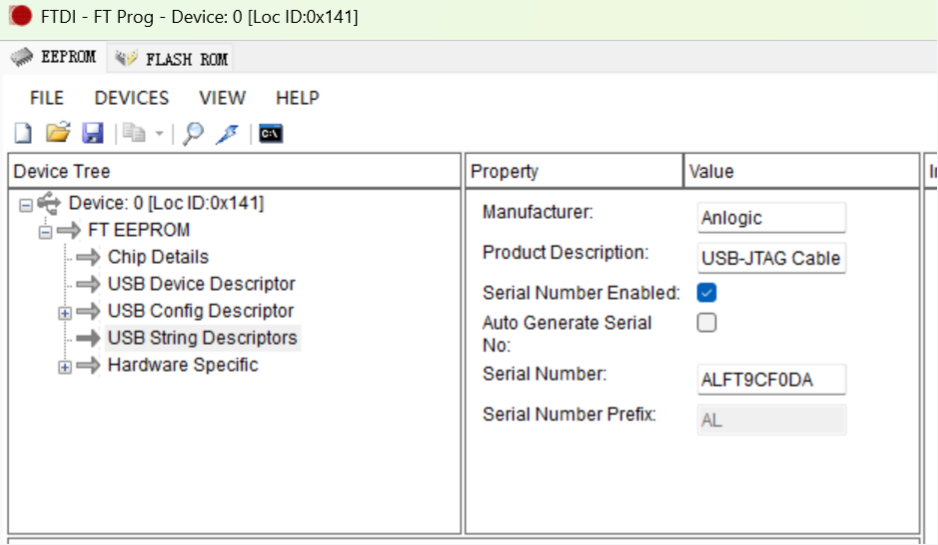The width and height of the screenshot is (938, 545).
Task: Click the Open template folder icon
Action: pos(58,133)
